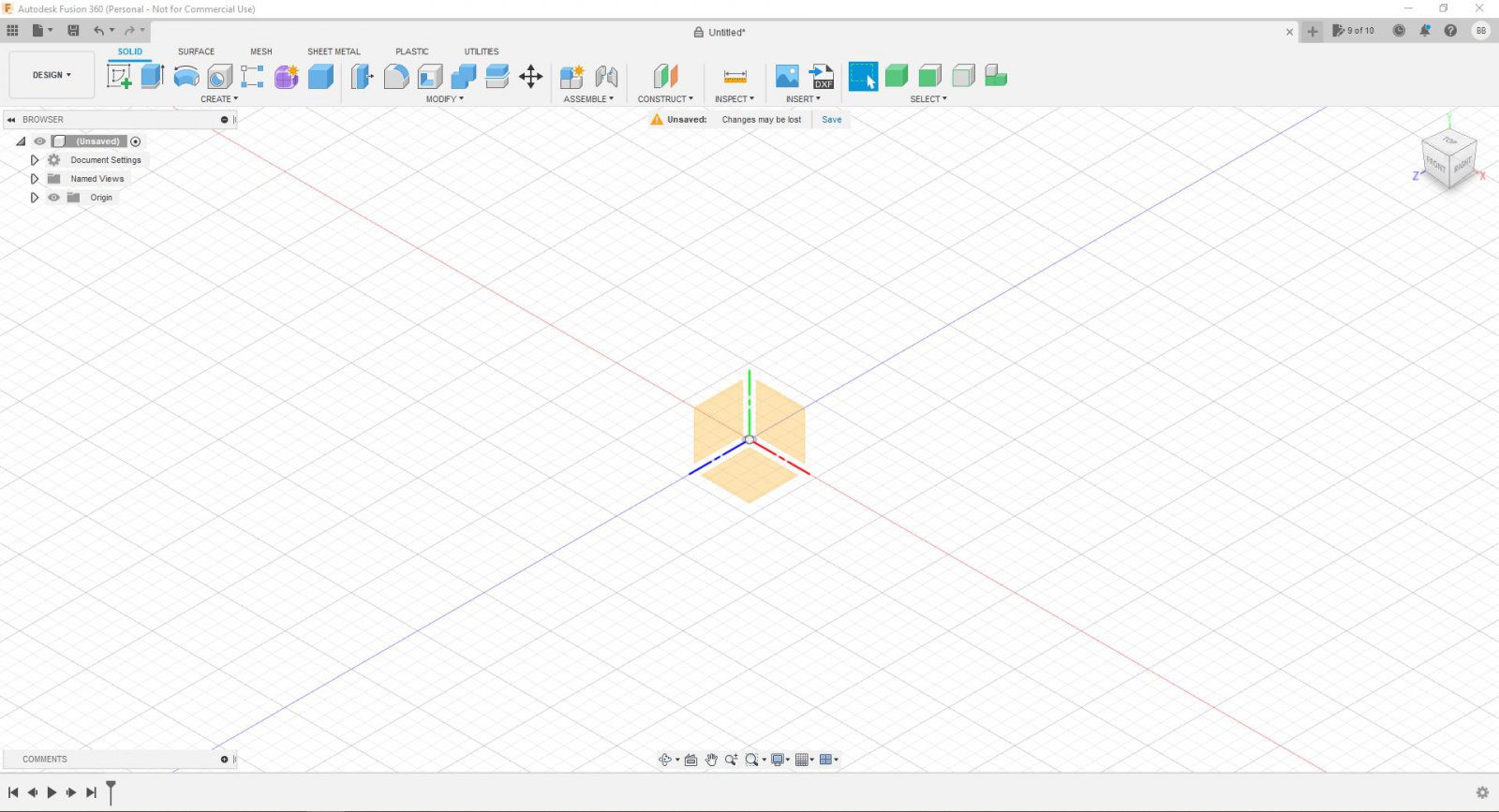Select the Hole tool

click(220, 77)
